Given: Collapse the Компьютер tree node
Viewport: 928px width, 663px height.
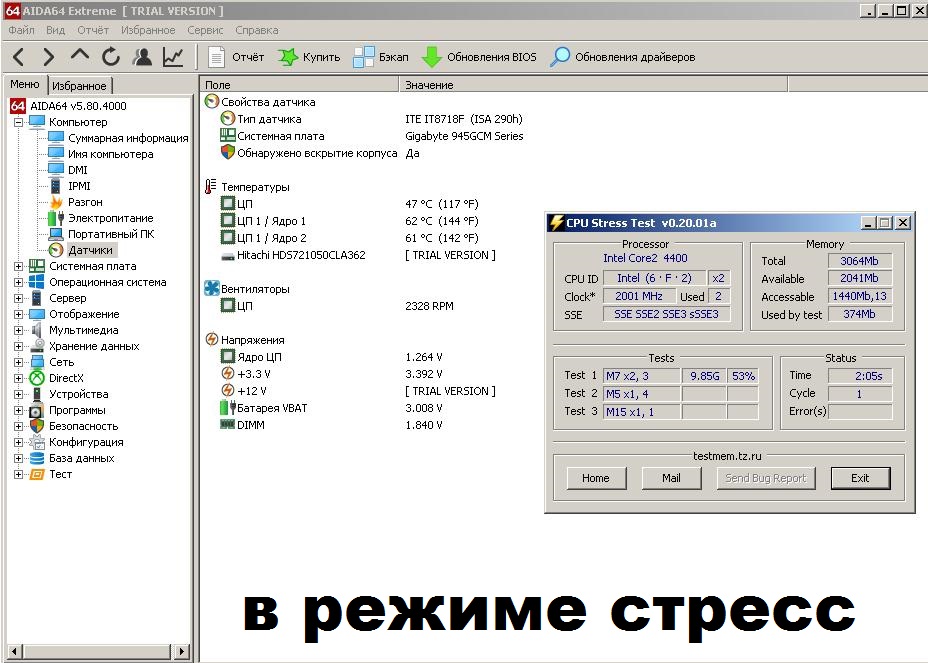Looking at the screenshot, I should (18, 122).
